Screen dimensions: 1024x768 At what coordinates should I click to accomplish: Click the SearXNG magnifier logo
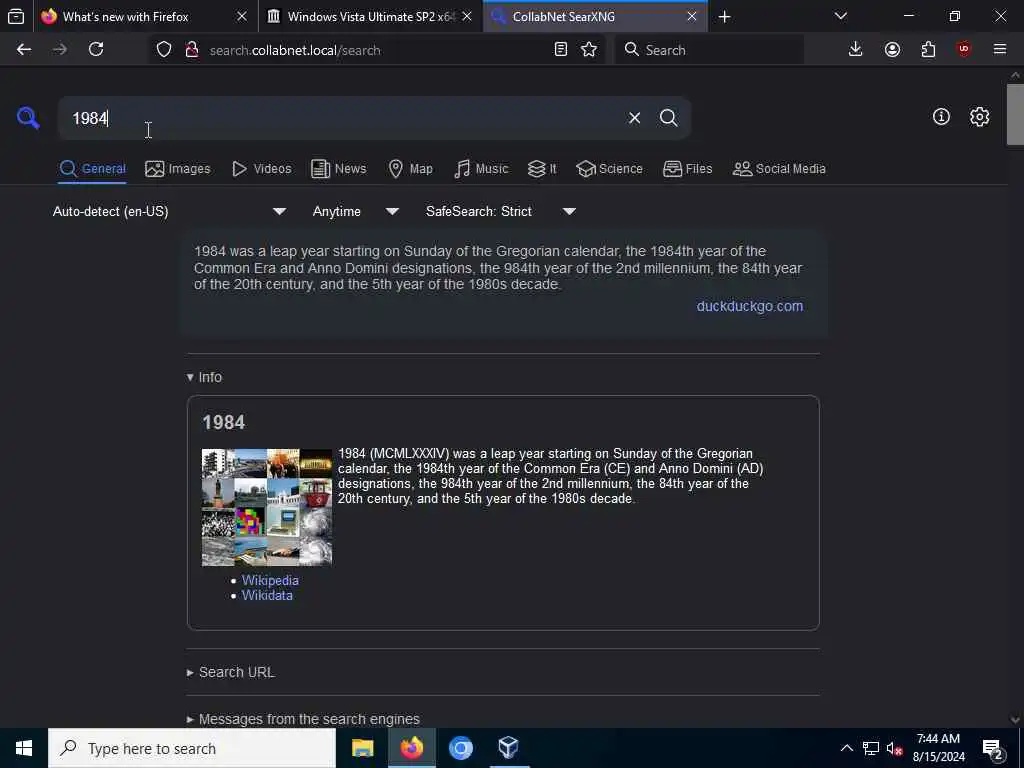coord(28,118)
